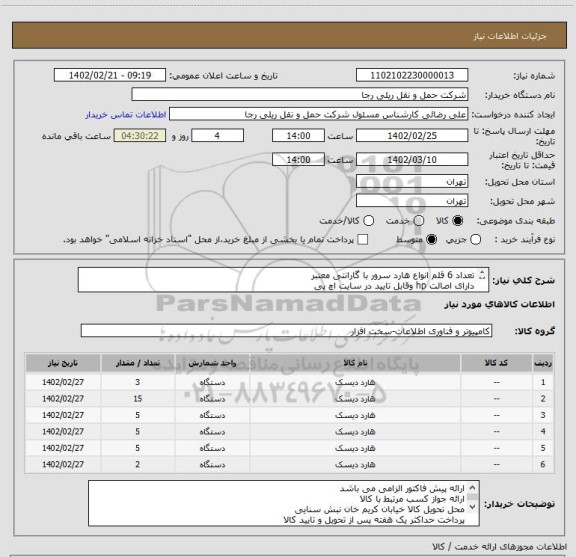Click the delivery province field تهران

click(x=412, y=181)
